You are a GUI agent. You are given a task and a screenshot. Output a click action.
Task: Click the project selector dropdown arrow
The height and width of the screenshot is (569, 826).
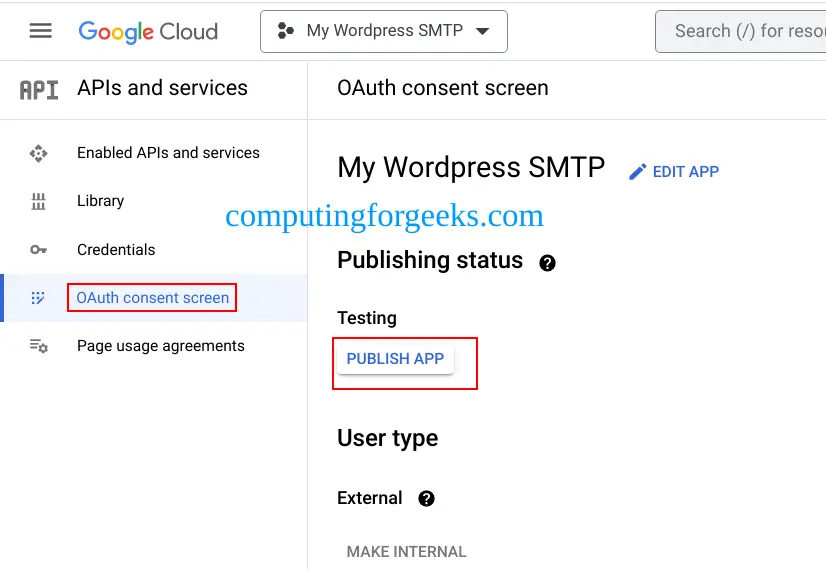482,31
